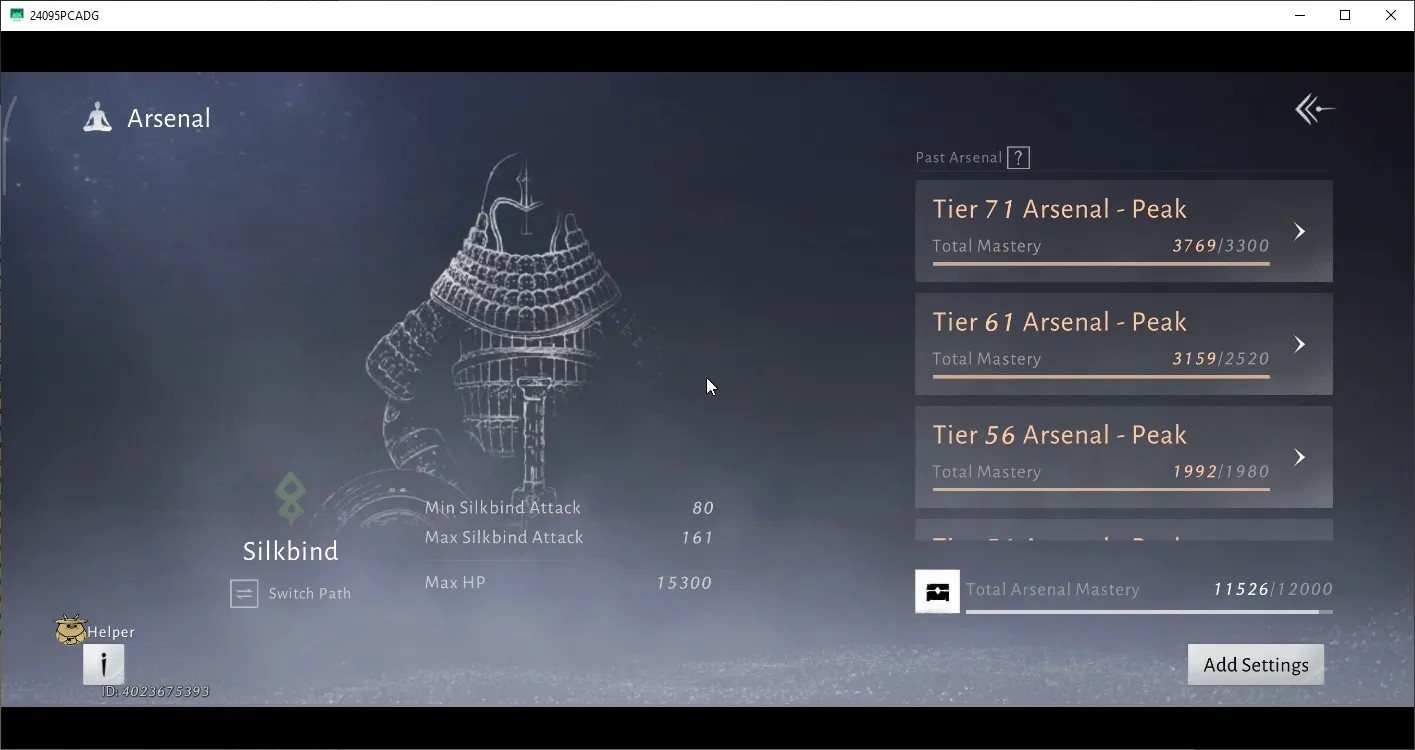Click the Max Silkbind Attack value 161
This screenshot has width=1415, height=750.
coord(697,538)
